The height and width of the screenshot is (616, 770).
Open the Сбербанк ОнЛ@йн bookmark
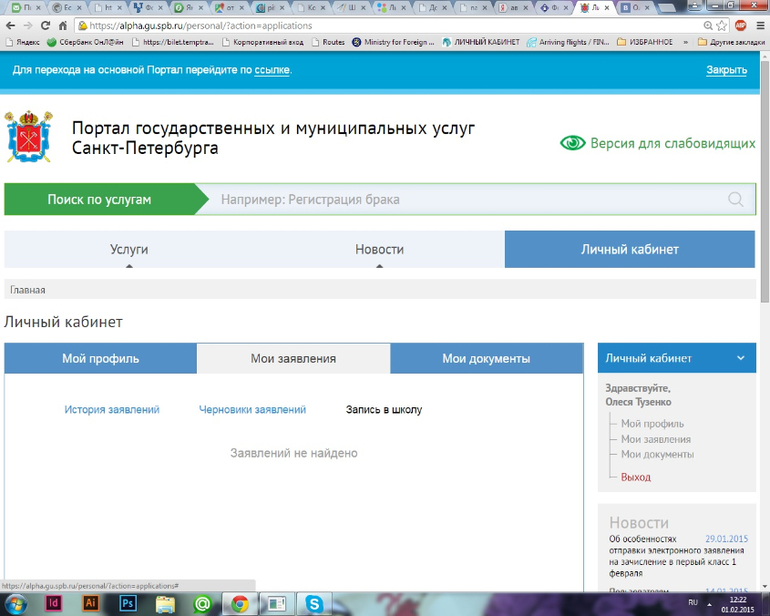coord(85,42)
